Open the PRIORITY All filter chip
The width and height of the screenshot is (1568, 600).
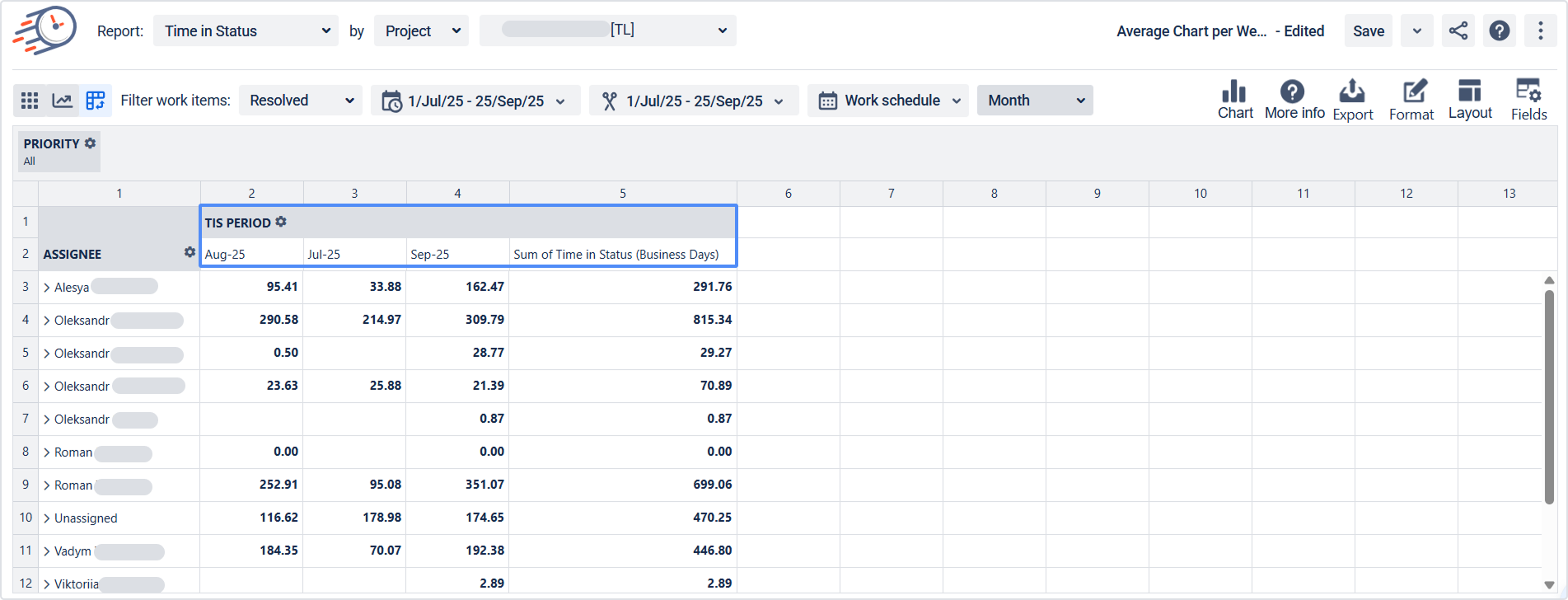pyautogui.click(x=59, y=152)
